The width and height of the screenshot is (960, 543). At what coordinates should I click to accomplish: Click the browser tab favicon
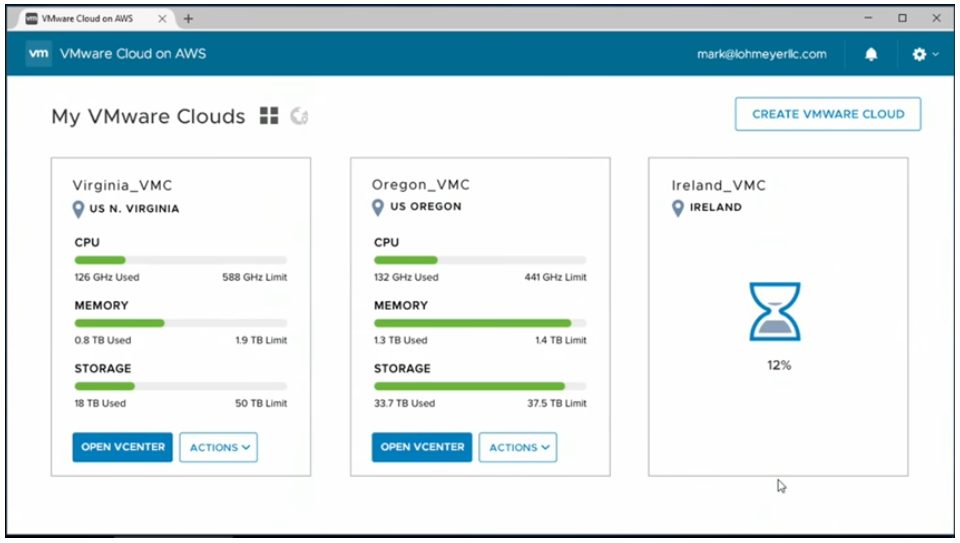pyautogui.click(x=32, y=18)
